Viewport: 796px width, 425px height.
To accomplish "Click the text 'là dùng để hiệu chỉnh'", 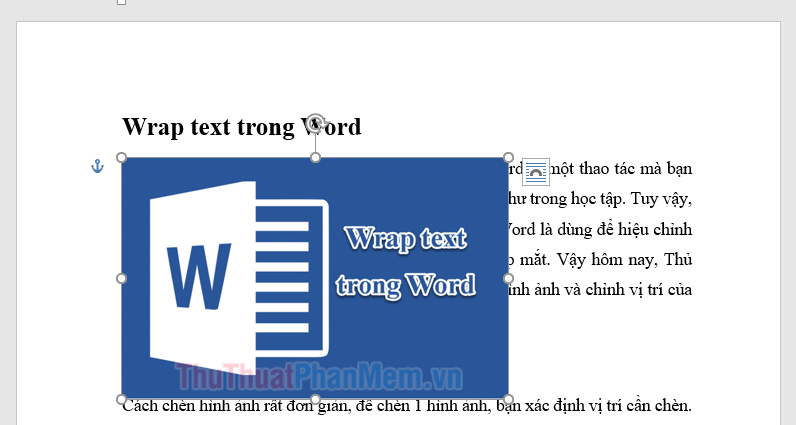I will [616, 230].
